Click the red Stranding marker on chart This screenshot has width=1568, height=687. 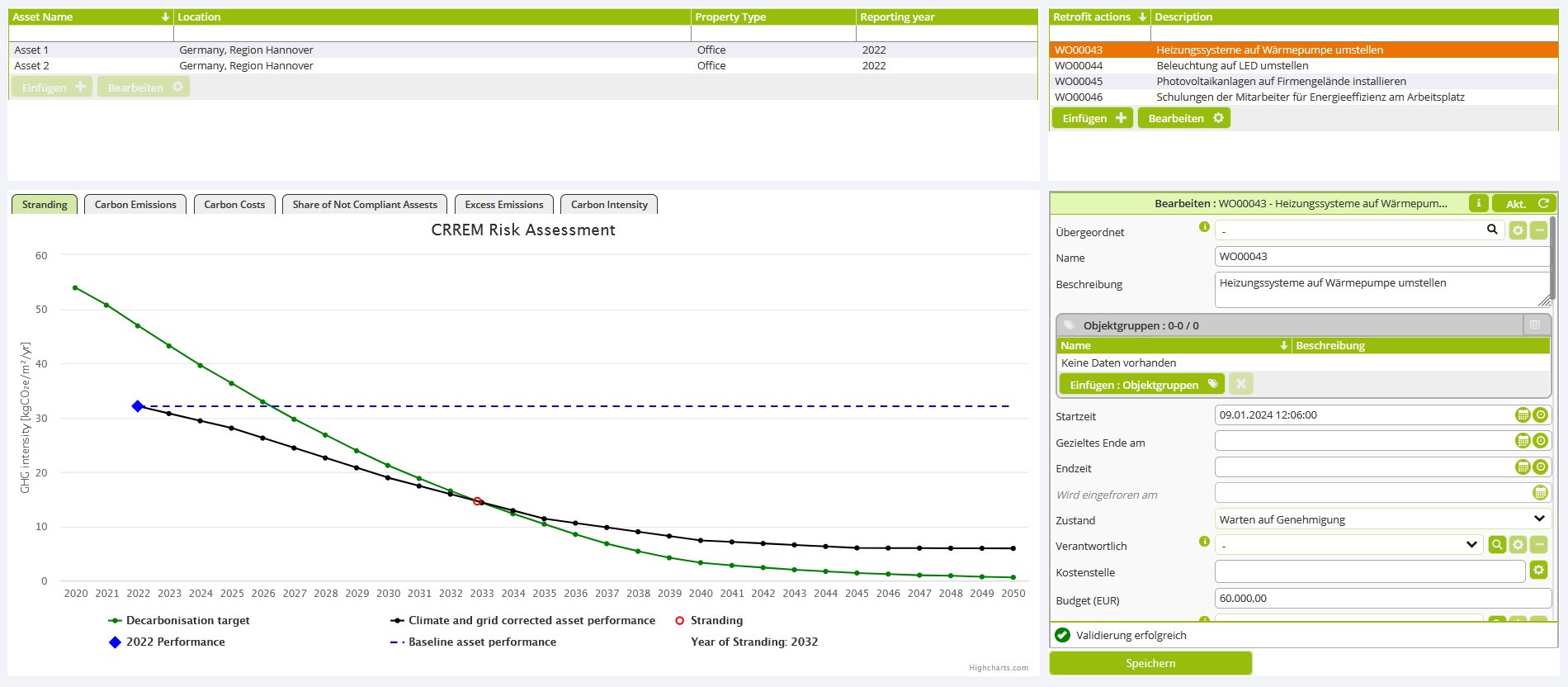point(477,501)
